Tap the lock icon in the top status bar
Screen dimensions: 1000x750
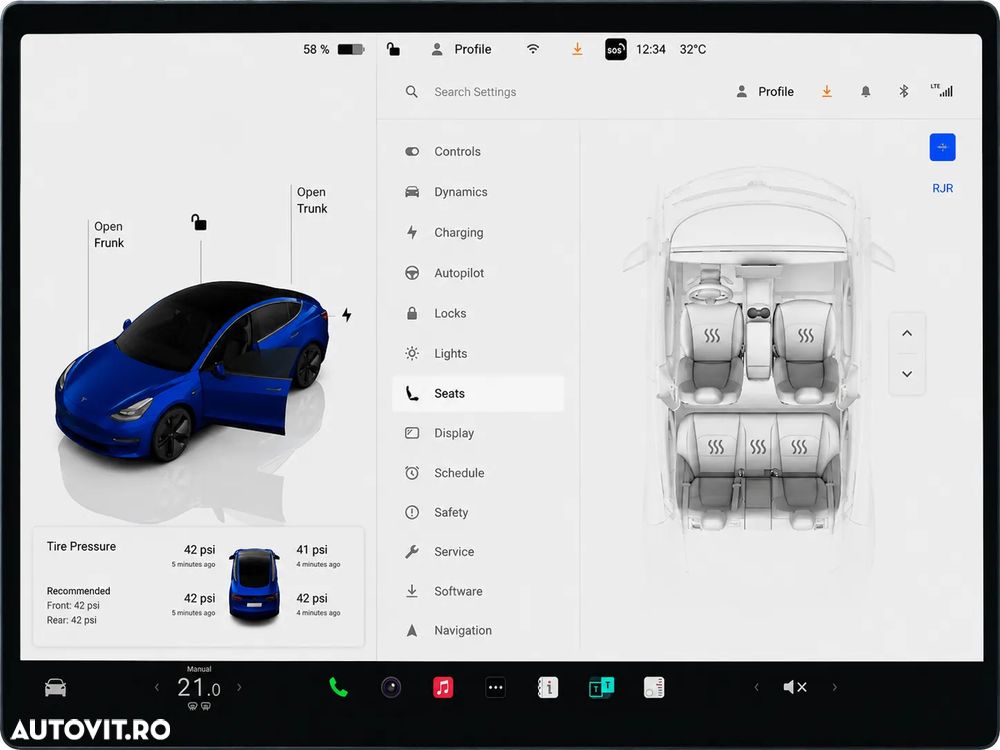(393, 49)
